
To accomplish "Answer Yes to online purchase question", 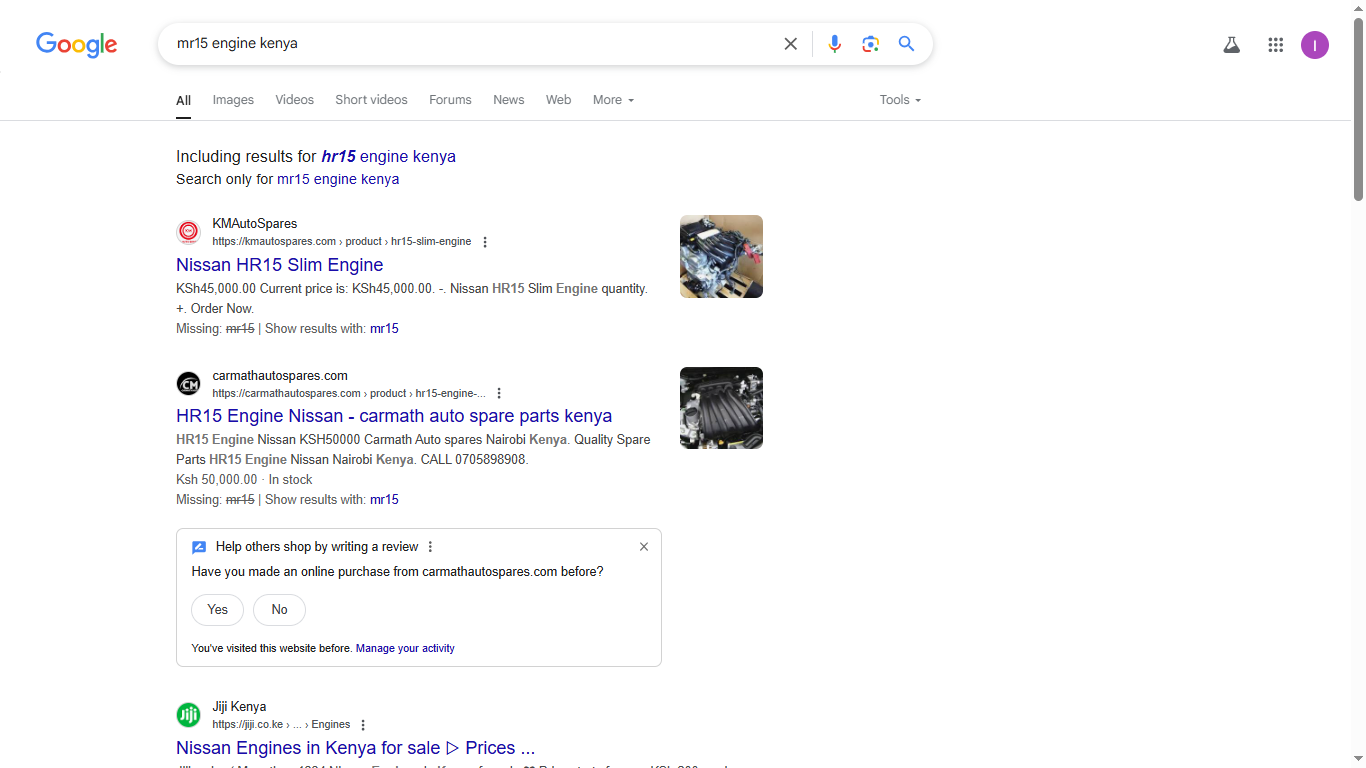I will (217, 610).
